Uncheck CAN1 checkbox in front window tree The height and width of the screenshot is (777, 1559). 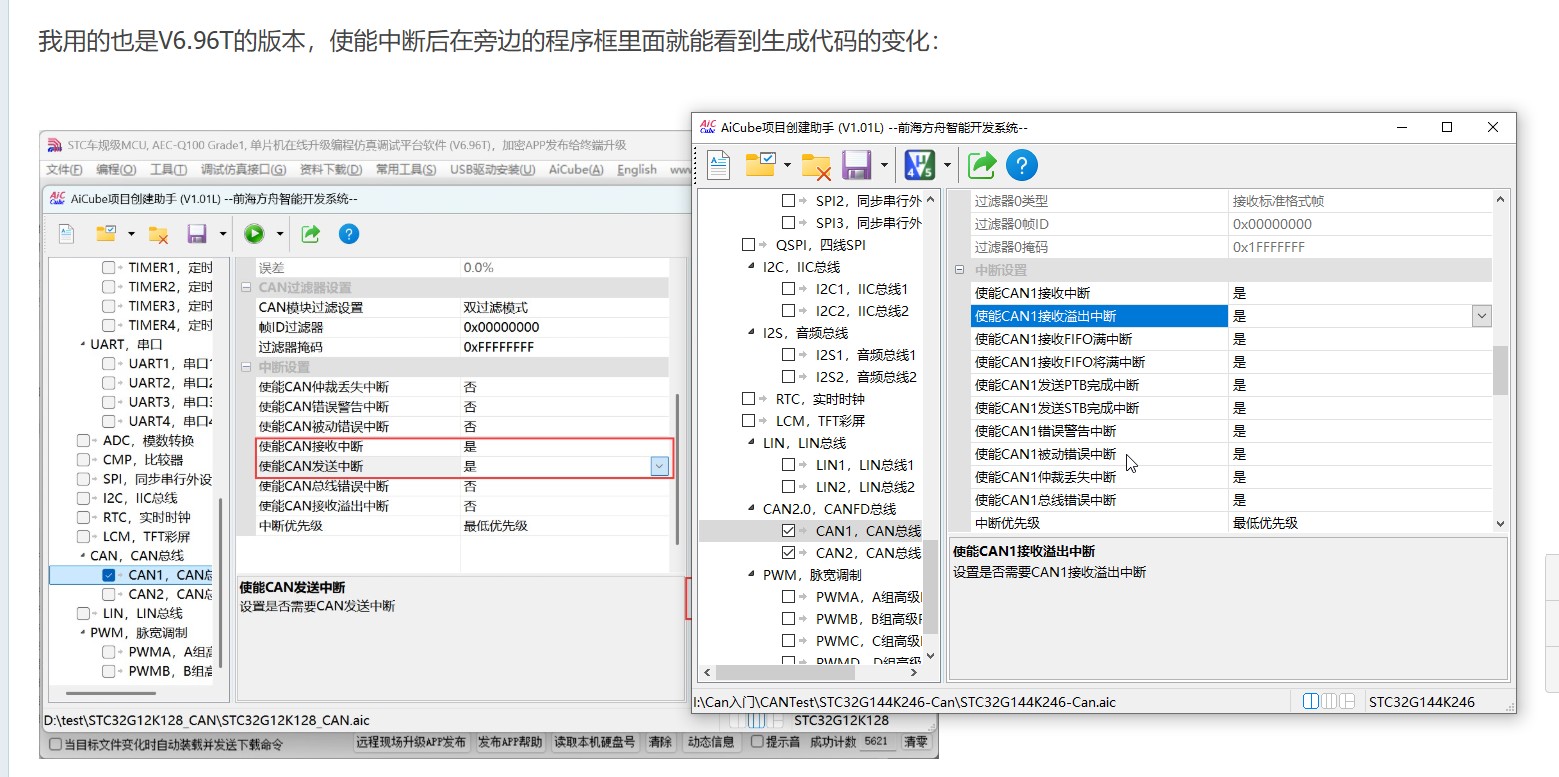point(788,531)
